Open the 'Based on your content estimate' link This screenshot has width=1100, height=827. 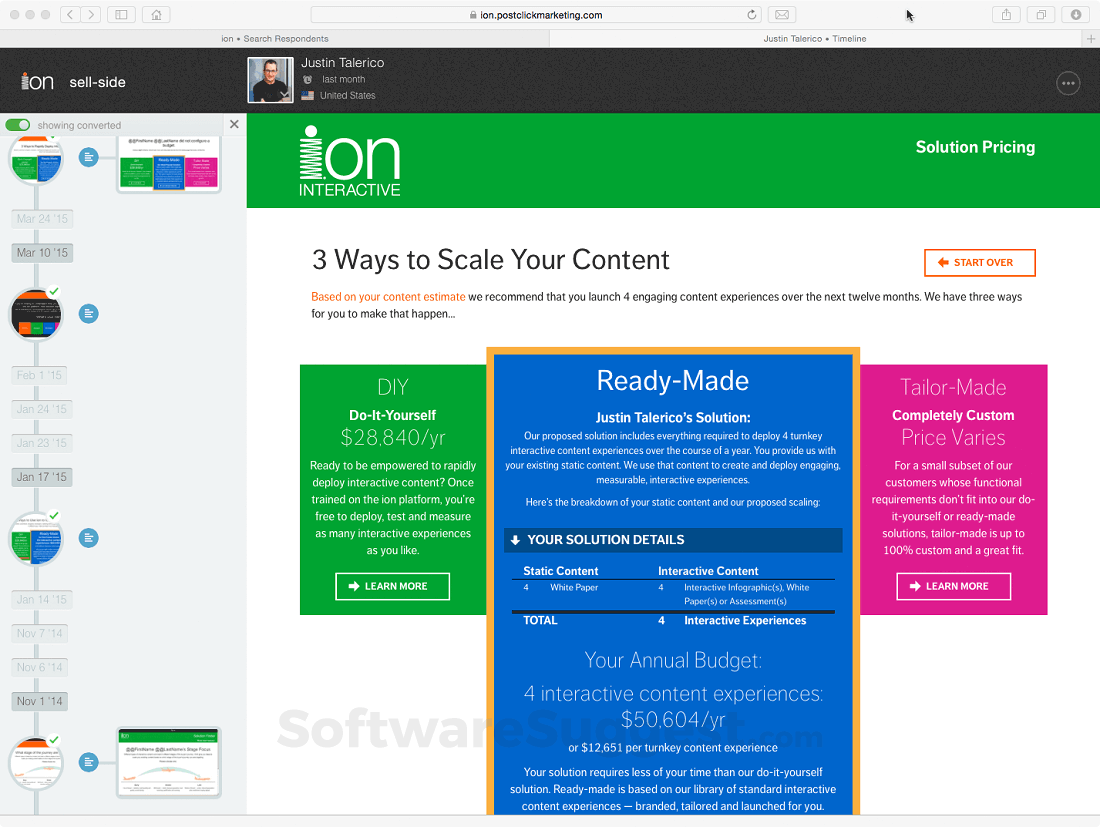(x=387, y=296)
